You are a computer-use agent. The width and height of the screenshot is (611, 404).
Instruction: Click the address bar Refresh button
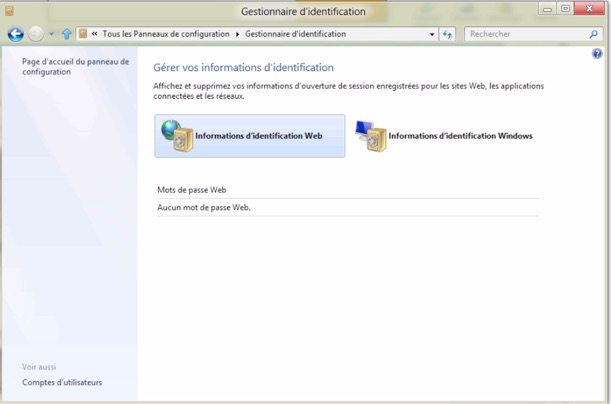point(447,34)
